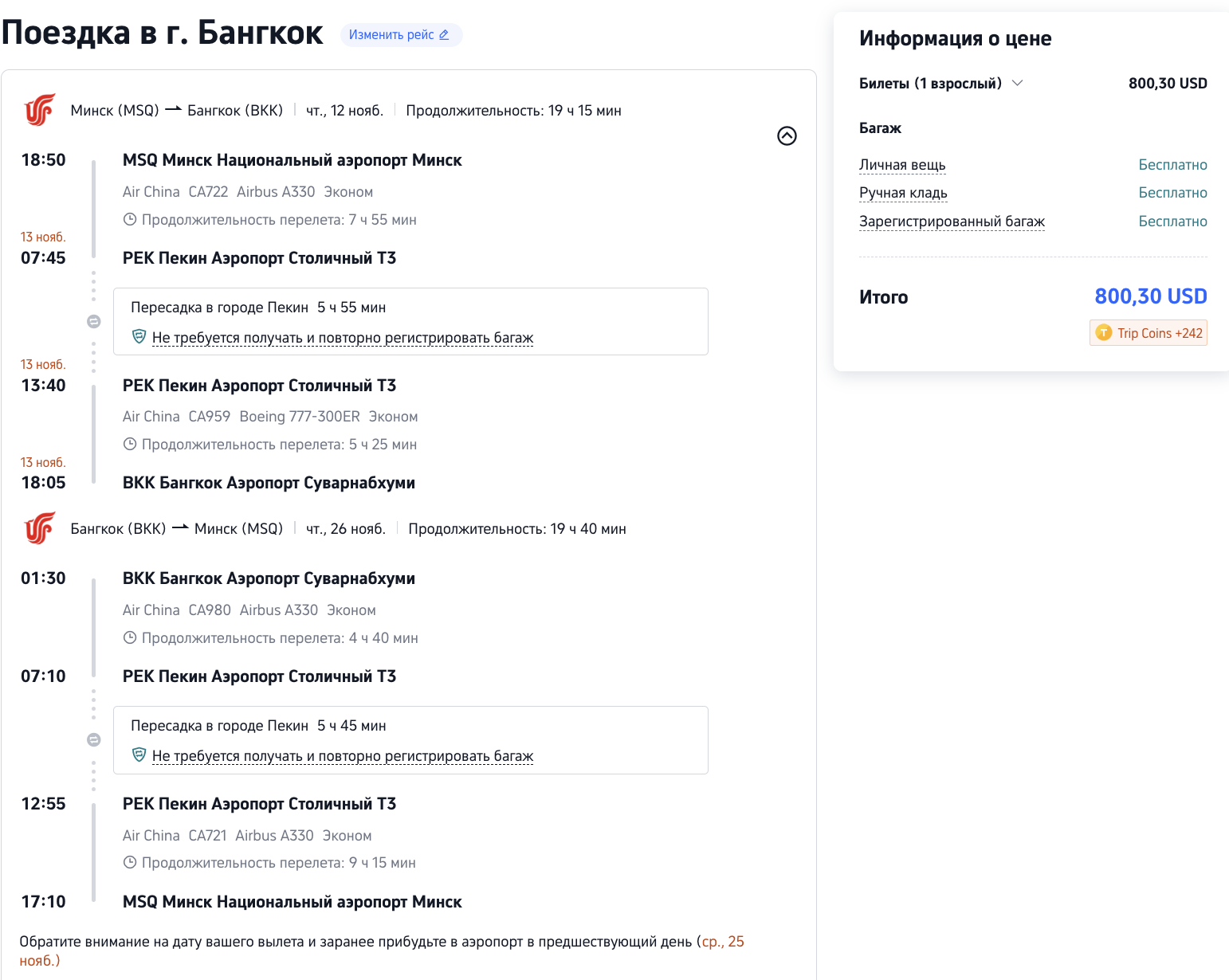This screenshot has width=1229, height=980.
Task: Click the total price 800,30 USD
Action: coord(1150,296)
